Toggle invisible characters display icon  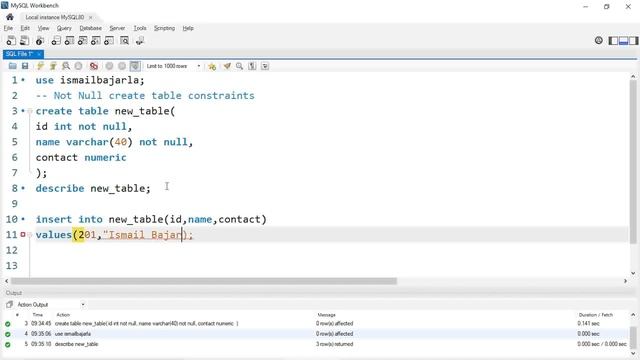(252, 66)
